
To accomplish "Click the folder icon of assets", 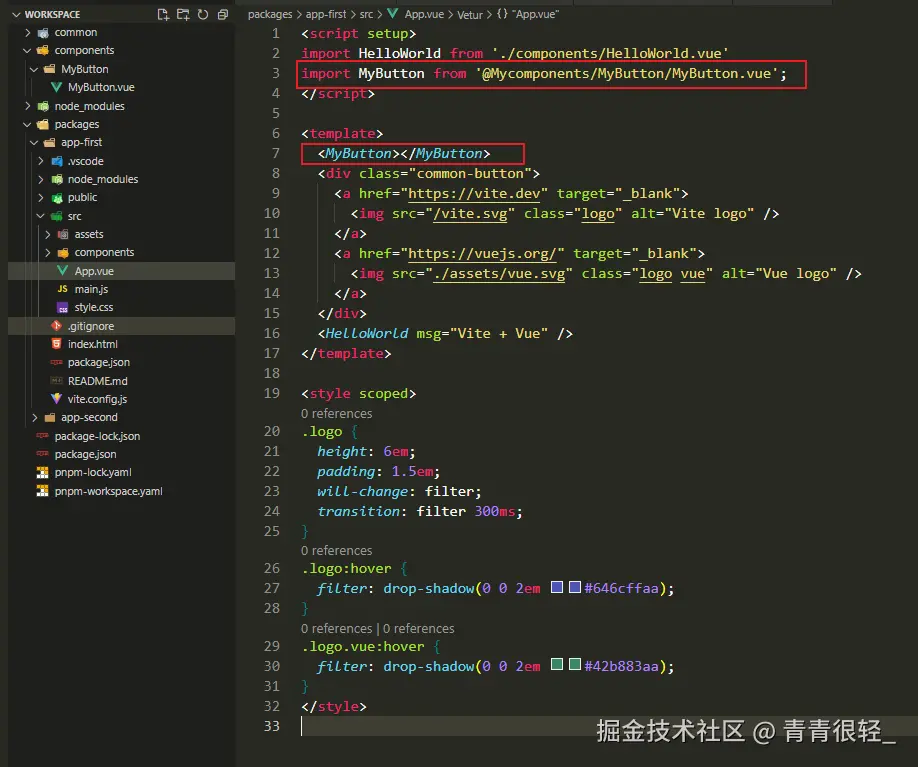I will coord(63,234).
